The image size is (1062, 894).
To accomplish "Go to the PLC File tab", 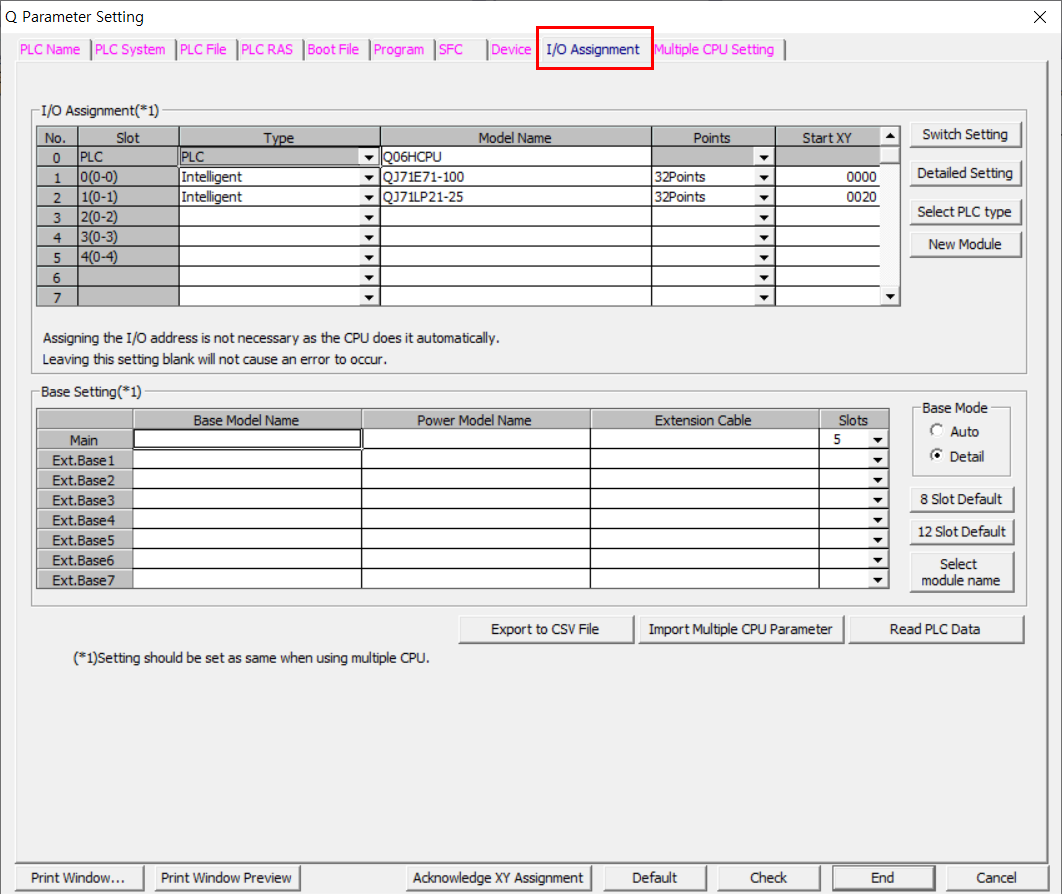I will click(x=203, y=49).
